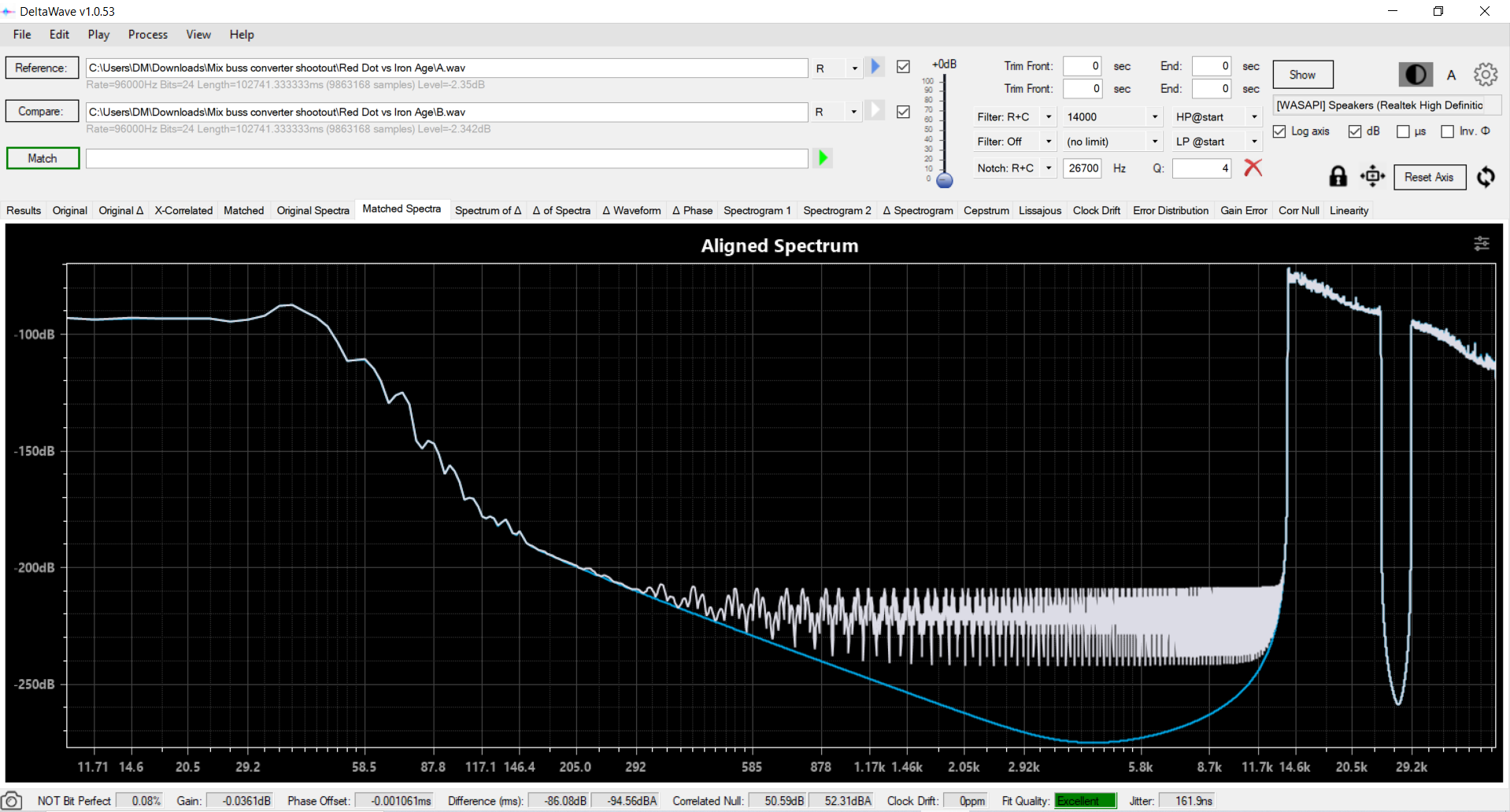Select WASAPI Speakers output device box
This screenshot has height=812, width=1510.
[x=1386, y=105]
